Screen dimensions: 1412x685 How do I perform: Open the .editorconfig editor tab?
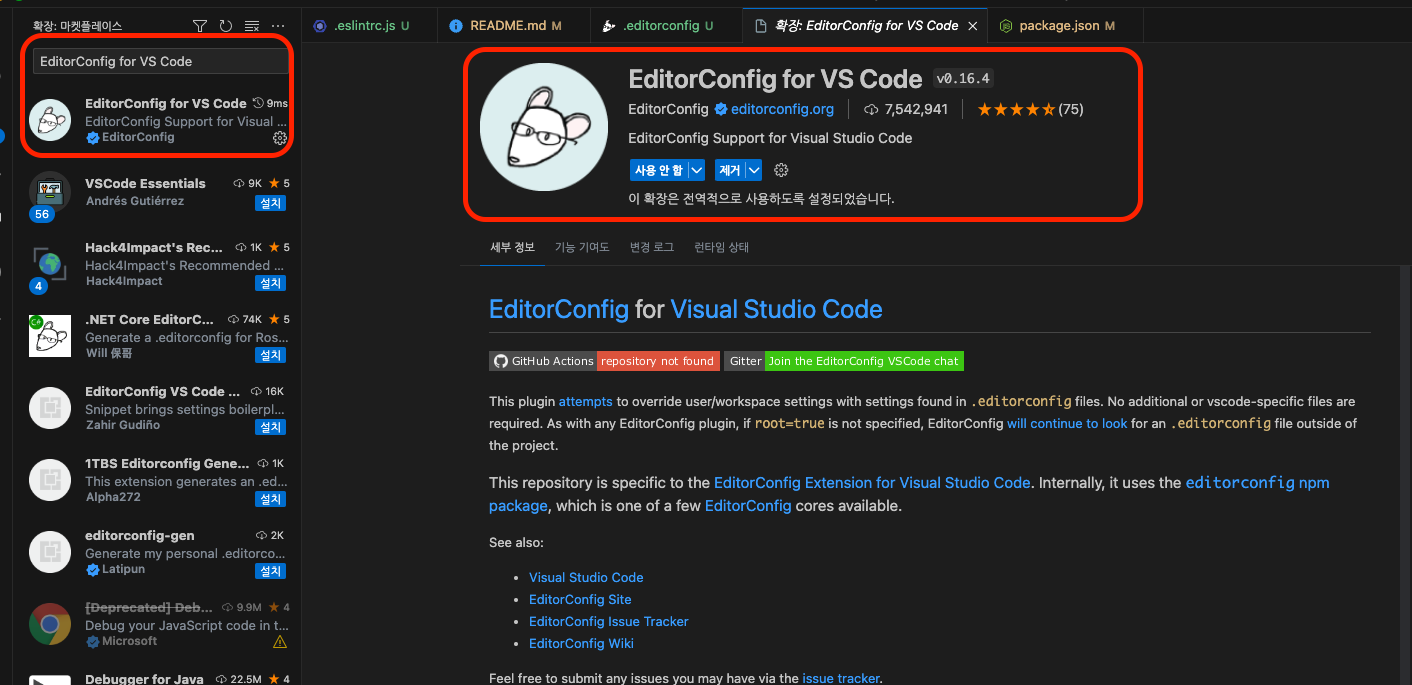point(664,25)
